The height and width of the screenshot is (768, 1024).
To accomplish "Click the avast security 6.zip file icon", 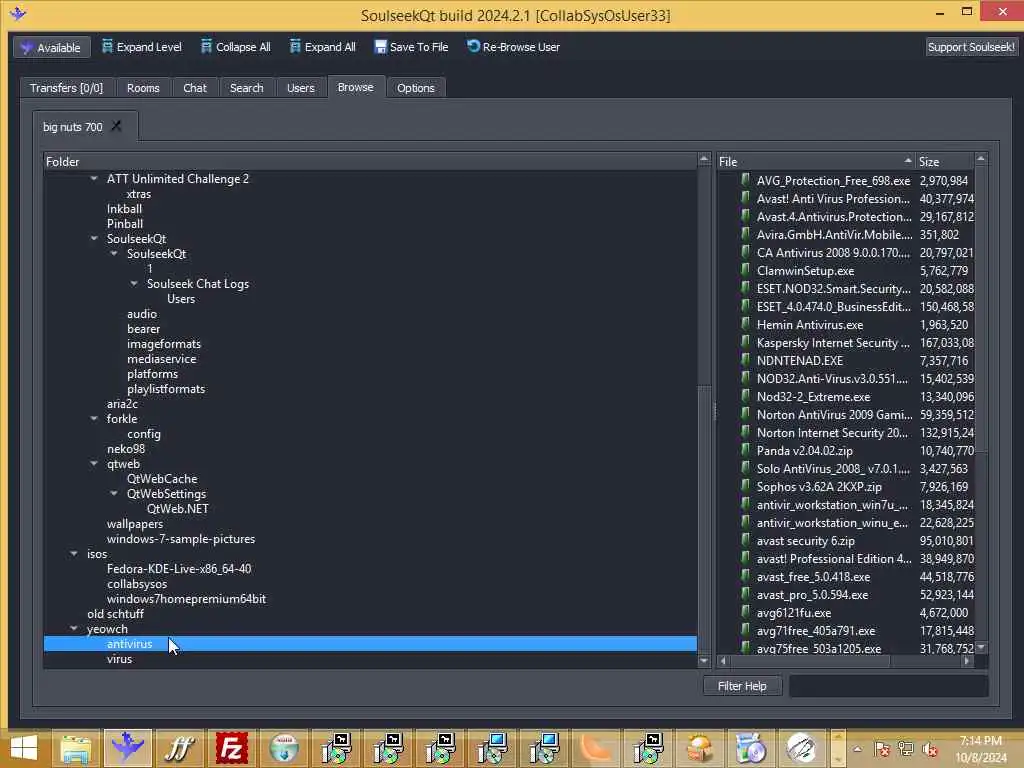I will point(746,541).
